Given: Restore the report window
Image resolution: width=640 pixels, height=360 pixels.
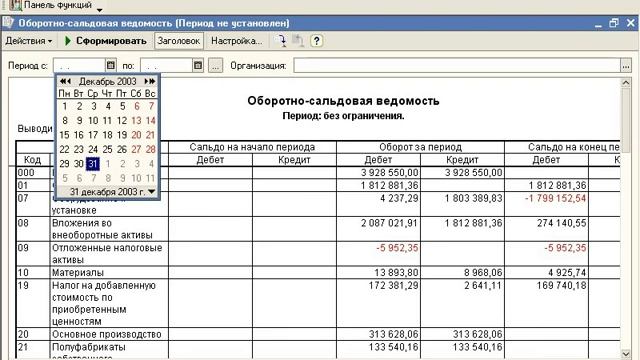Looking at the screenshot, I should click(x=614, y=23).
